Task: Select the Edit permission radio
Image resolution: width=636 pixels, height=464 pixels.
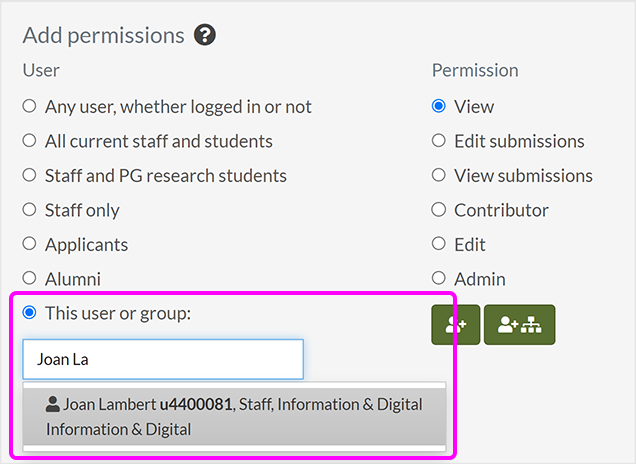Action: pos(439,244)
